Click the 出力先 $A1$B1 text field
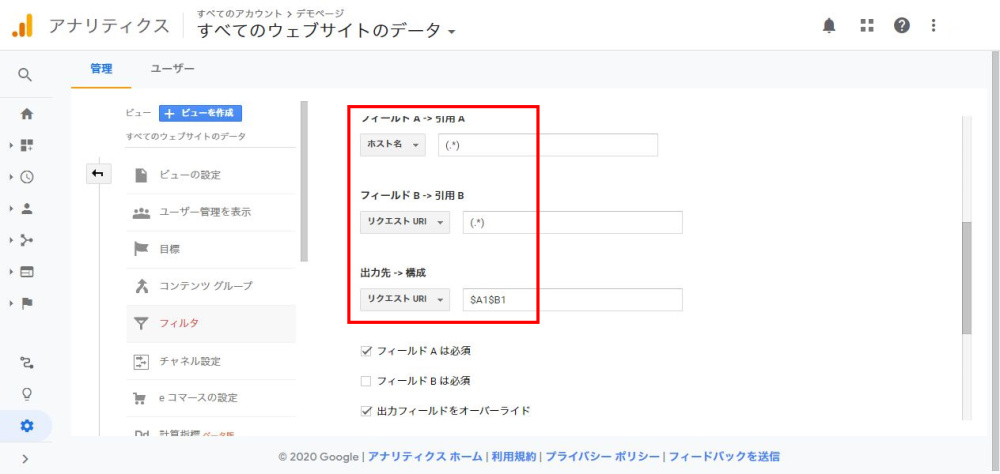This screenshot has height=474, width=1000. pos(572,299)
